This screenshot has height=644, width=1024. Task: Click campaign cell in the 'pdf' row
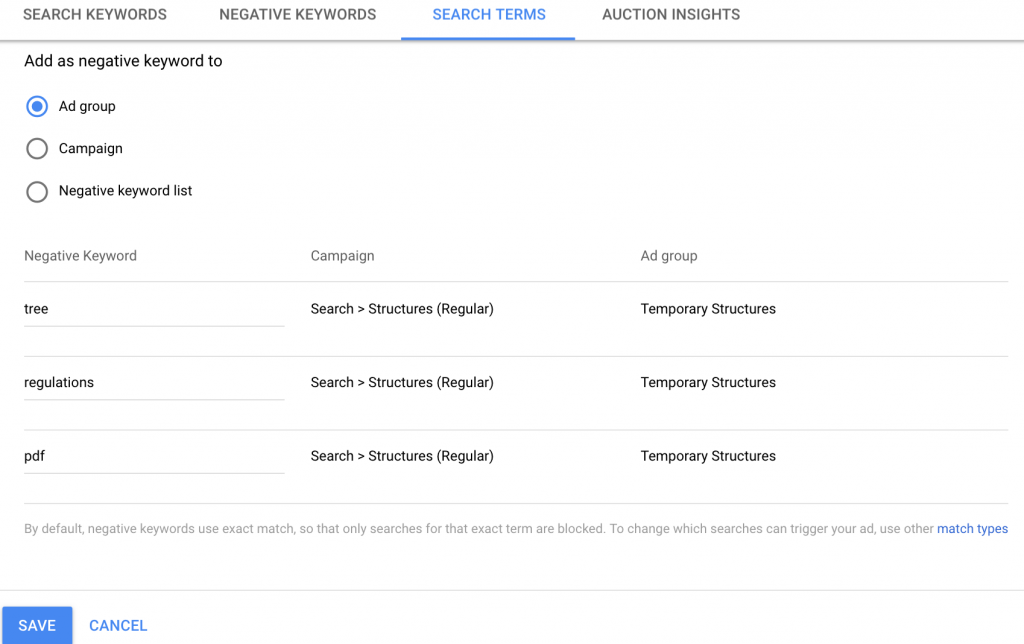(402, 456)
